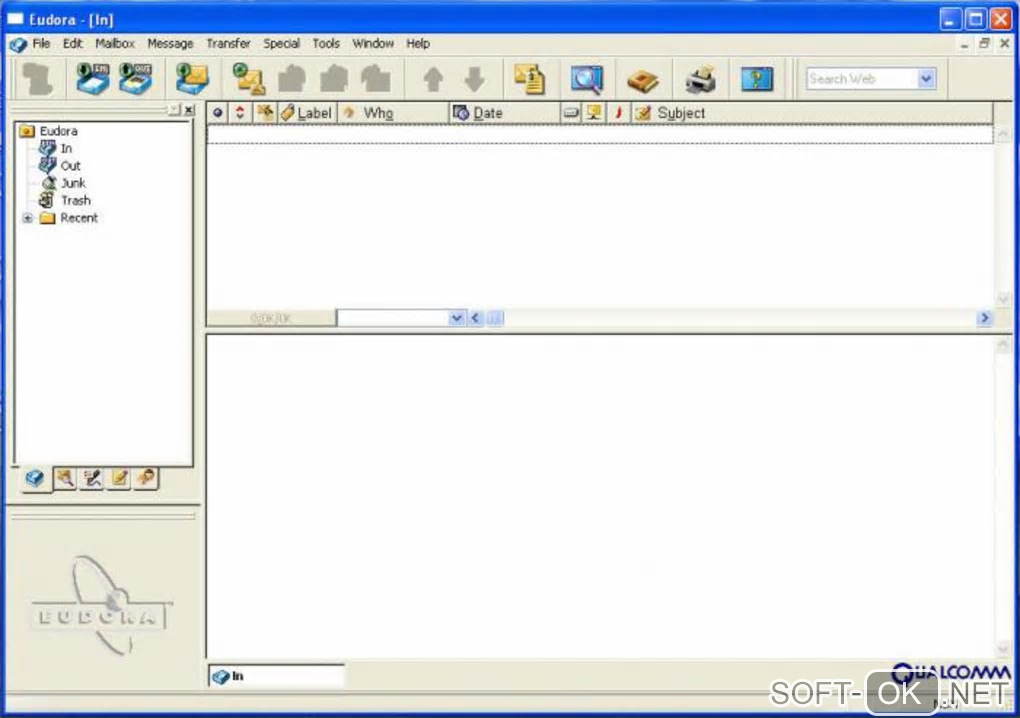This screenshot has width=1020, height=718.
Task: Click the Delete Message toolbar icon
Action: (37, 79)
